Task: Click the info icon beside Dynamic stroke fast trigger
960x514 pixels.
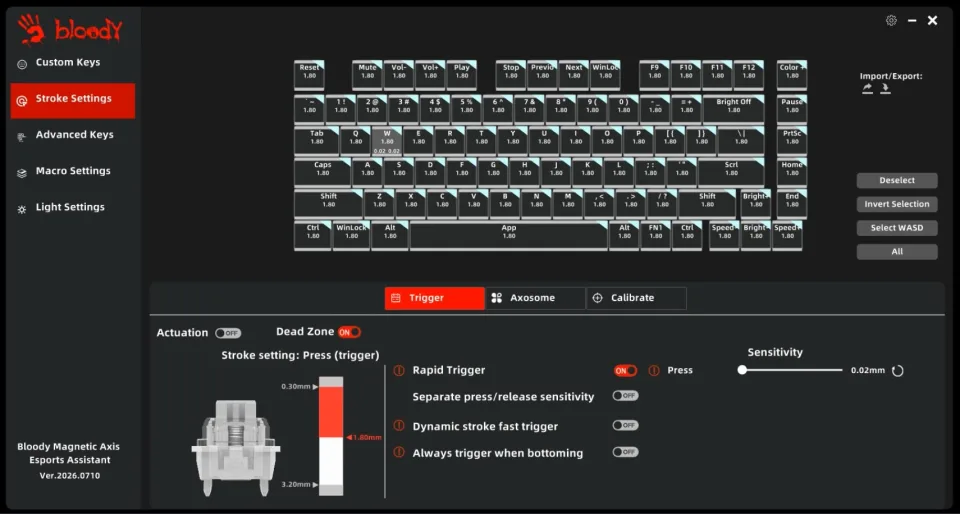Action: [x=399, y=425]
